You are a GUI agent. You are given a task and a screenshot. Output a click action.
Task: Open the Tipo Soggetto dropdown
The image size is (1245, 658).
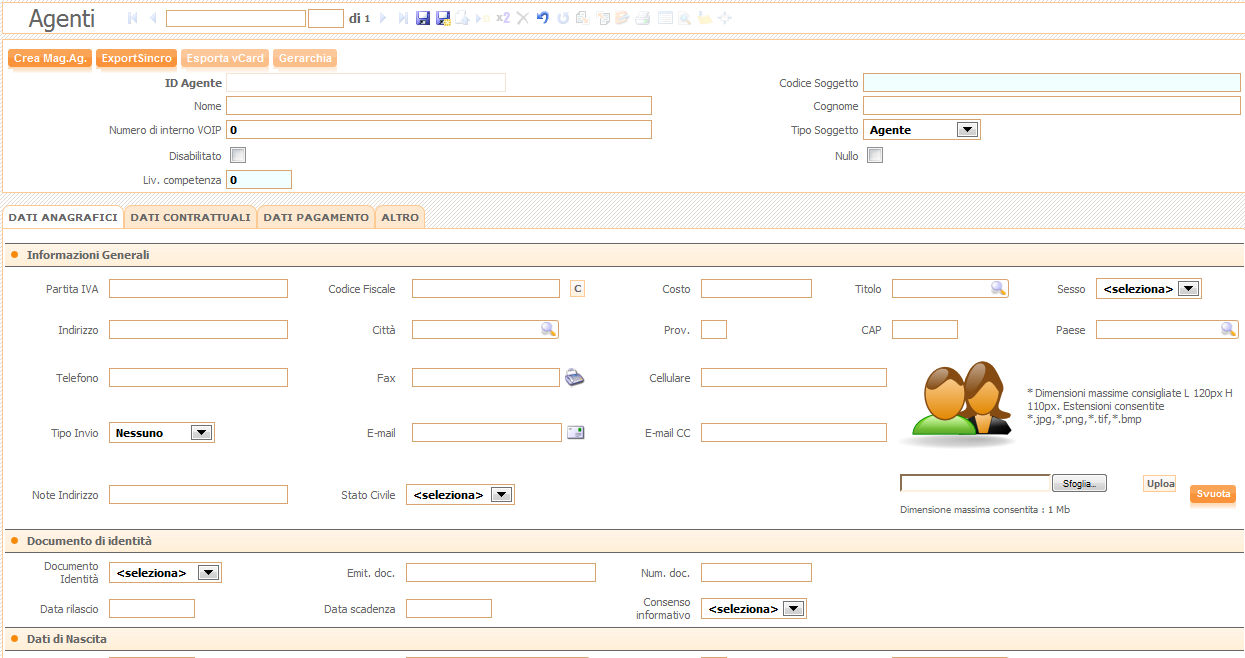pyautogui.click(x=966, y=129)
